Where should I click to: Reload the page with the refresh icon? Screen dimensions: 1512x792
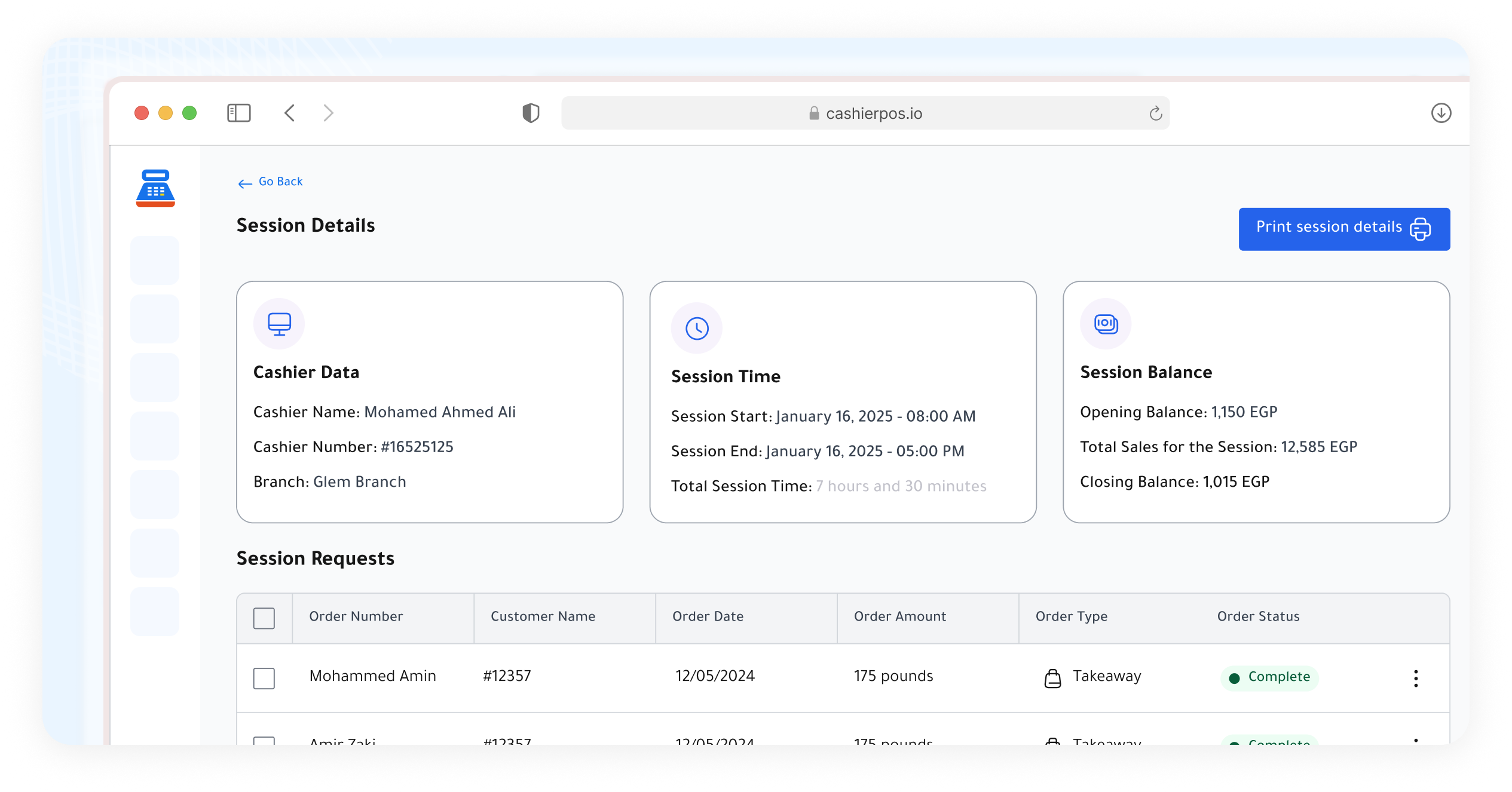click(x=1156, y=113)
